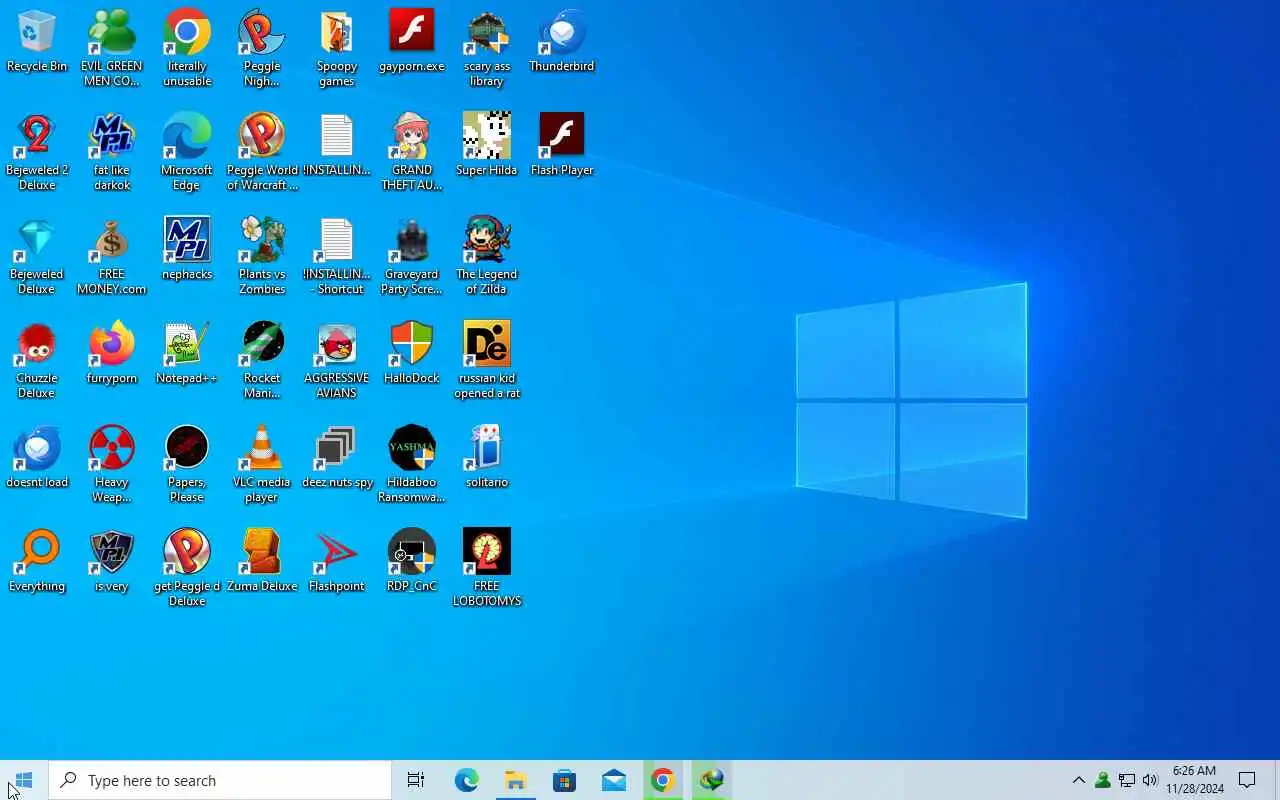This screenshot has height=800, width=1280.
Task: Open File Explorer from the taskbar
Action: click(515, 780)
